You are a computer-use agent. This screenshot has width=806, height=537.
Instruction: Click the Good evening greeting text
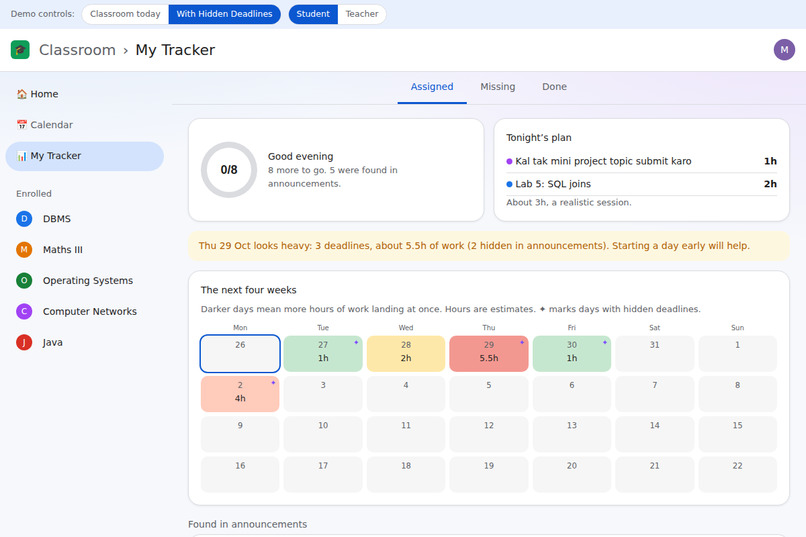coord(300,156)
